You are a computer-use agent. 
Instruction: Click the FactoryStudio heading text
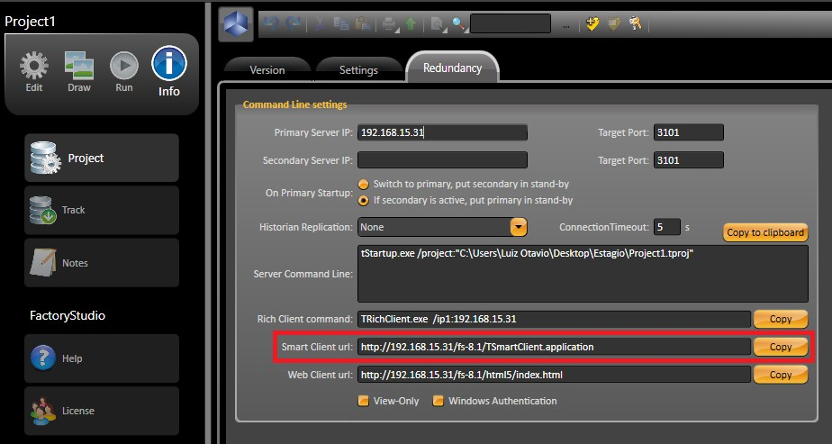coord(67,316)
